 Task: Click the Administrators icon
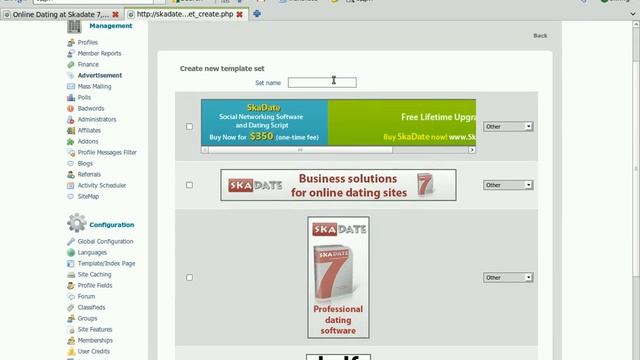[71, 120]
